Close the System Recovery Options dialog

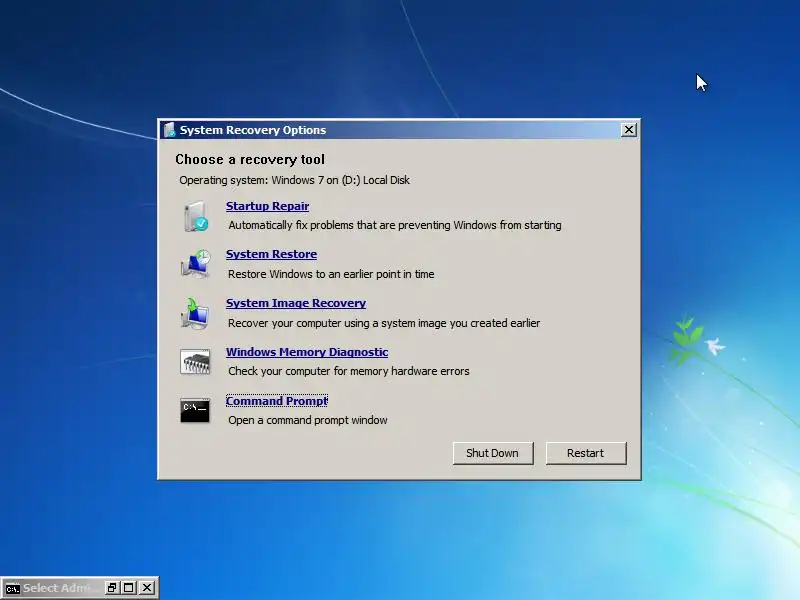pos(629,130)
